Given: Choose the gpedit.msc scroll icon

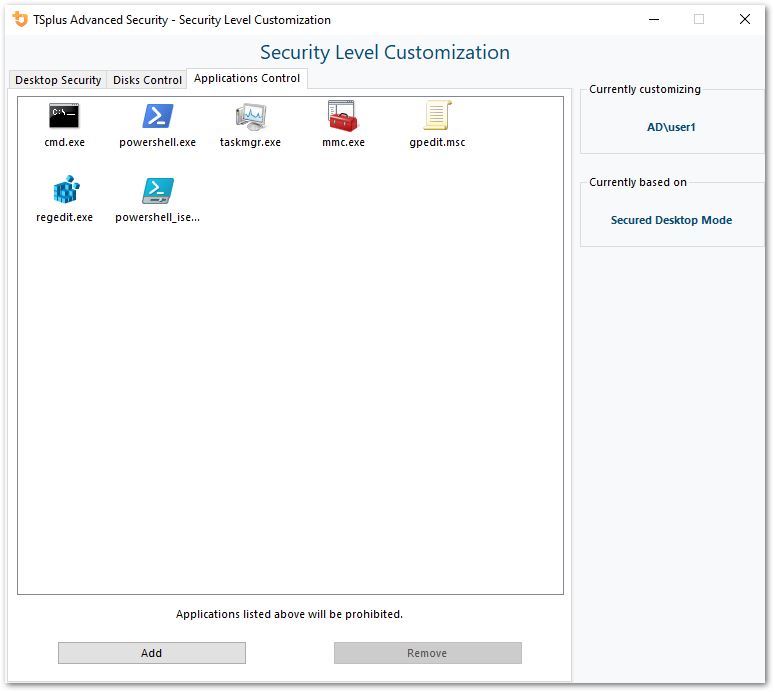Looking at the screenshot, I should click(x=437, y=117).
